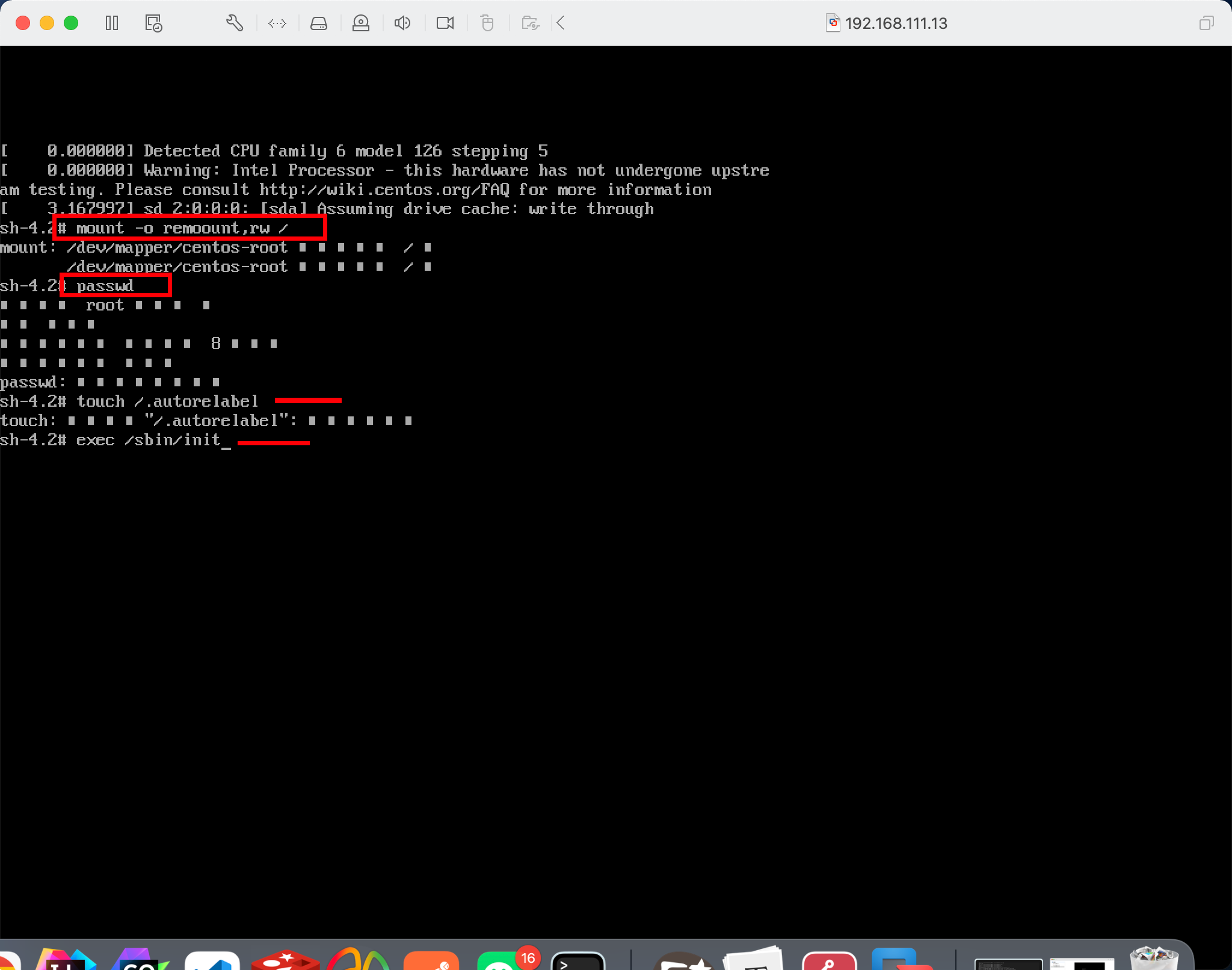Click the USB mouse device icon
Screen dimensions: 1232x970
[487, 23]
